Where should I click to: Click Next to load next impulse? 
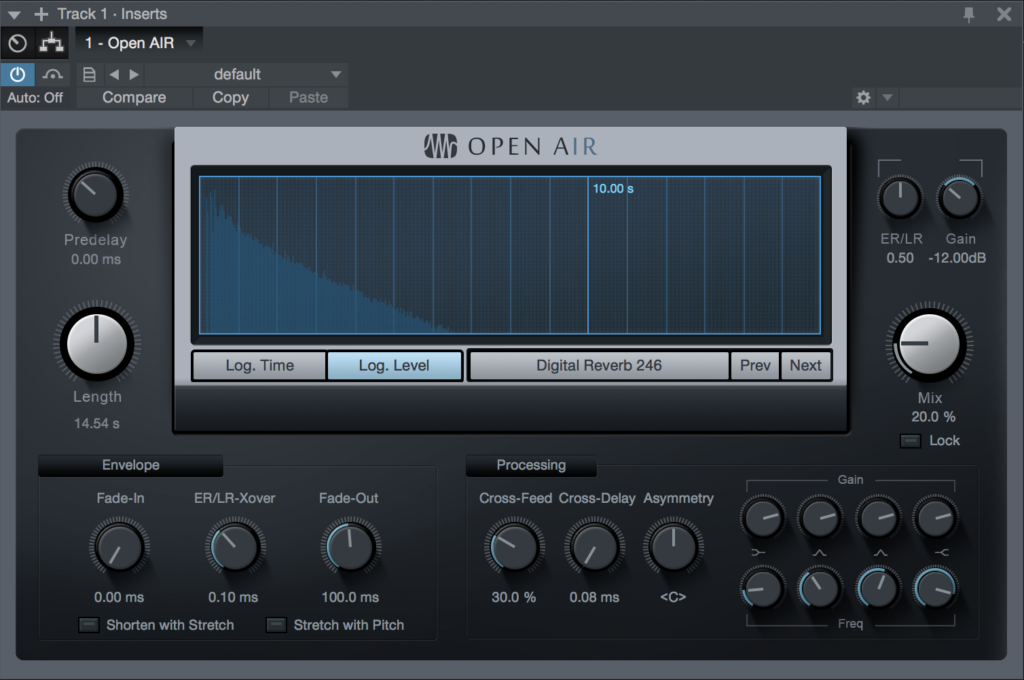pyautogui.click(x=805, y=366)
